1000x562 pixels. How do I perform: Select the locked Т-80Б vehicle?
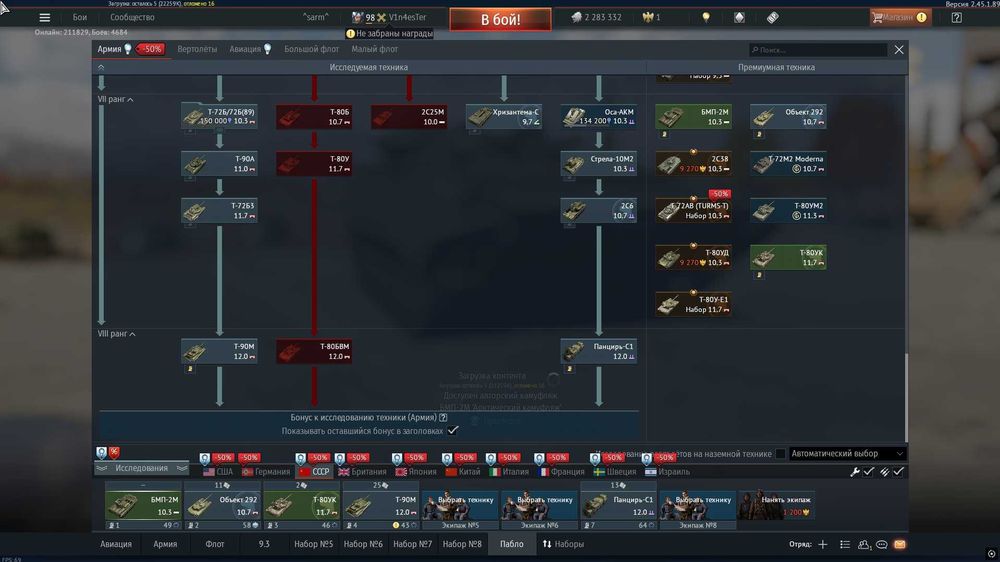coord(314,117)
